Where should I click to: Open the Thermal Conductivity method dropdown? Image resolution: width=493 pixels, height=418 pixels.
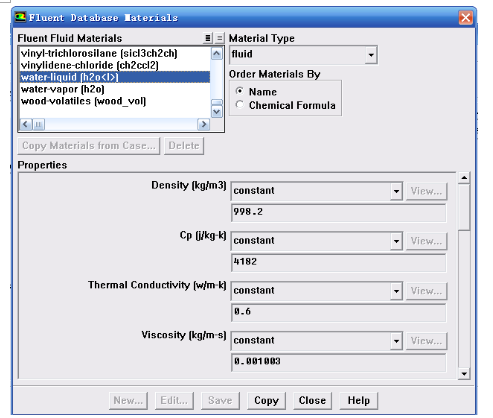[396, 291]
